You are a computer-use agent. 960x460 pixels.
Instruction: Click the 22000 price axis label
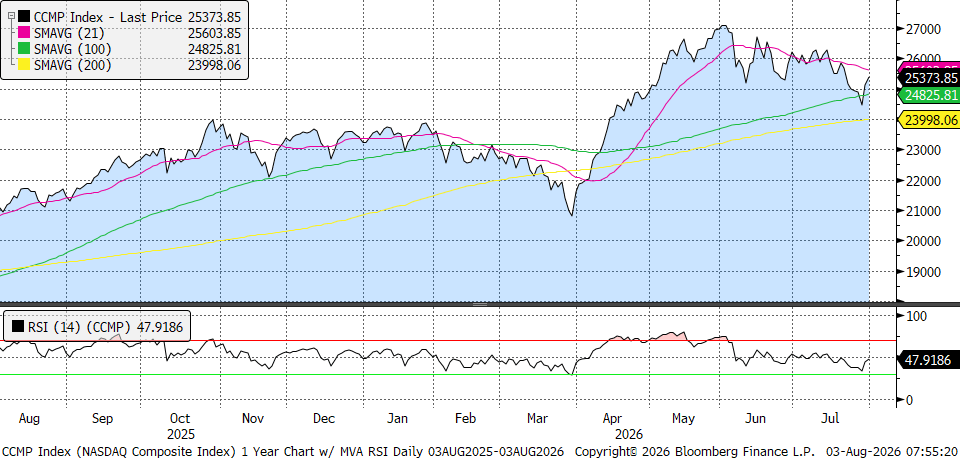click(x=923, y=181)
